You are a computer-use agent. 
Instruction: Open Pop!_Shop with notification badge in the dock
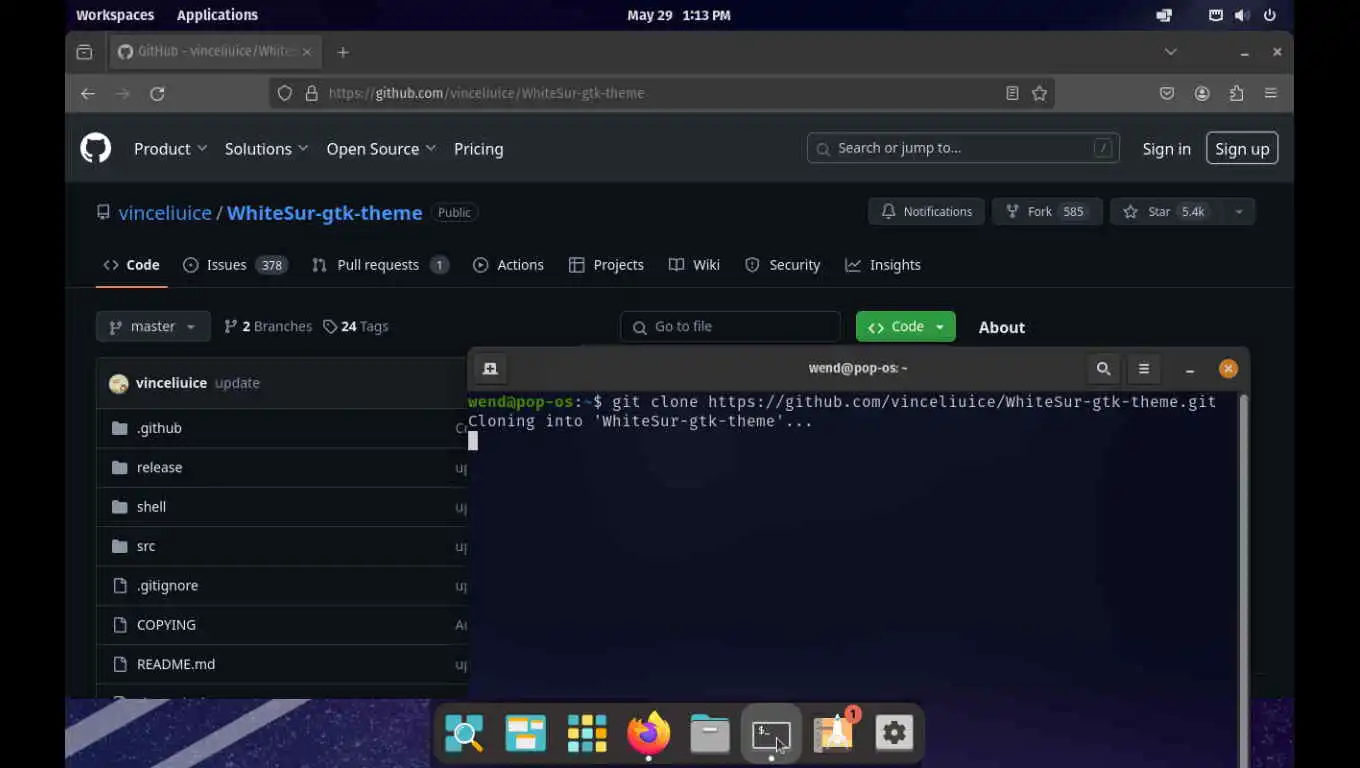click(834, 733)
